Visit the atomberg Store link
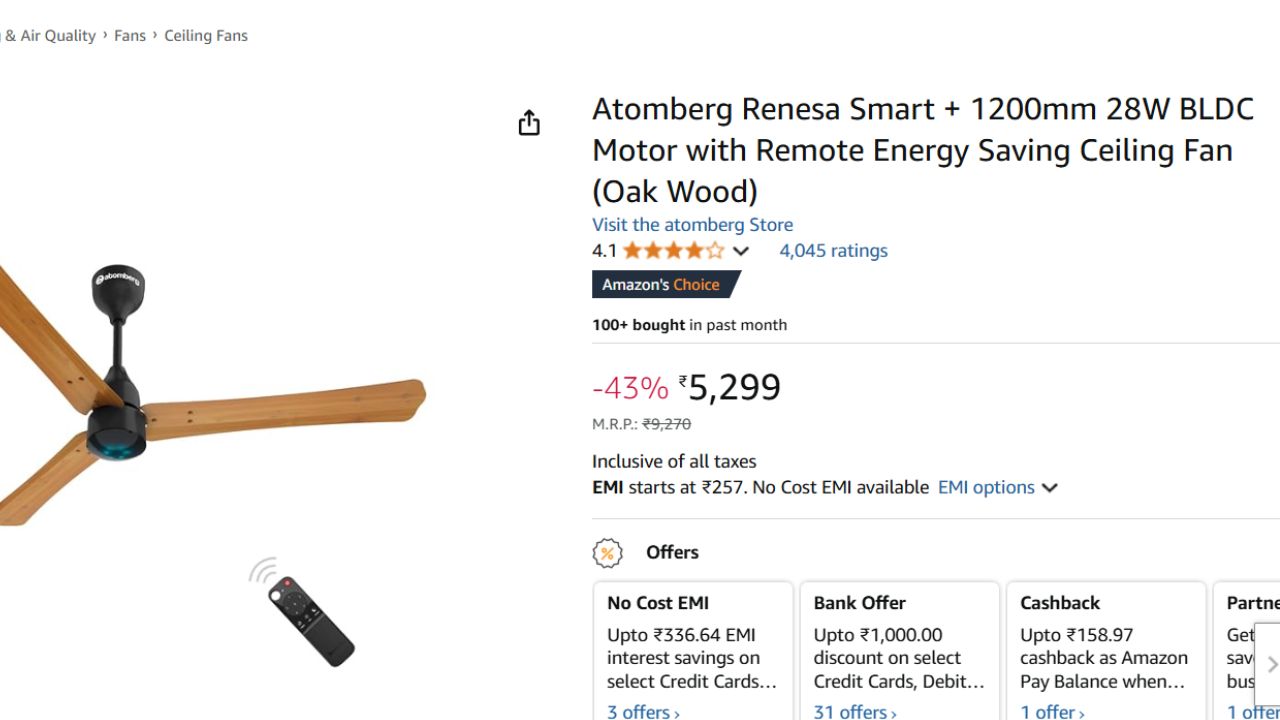This screenshot has height=720, width=1280. point(692,225)
